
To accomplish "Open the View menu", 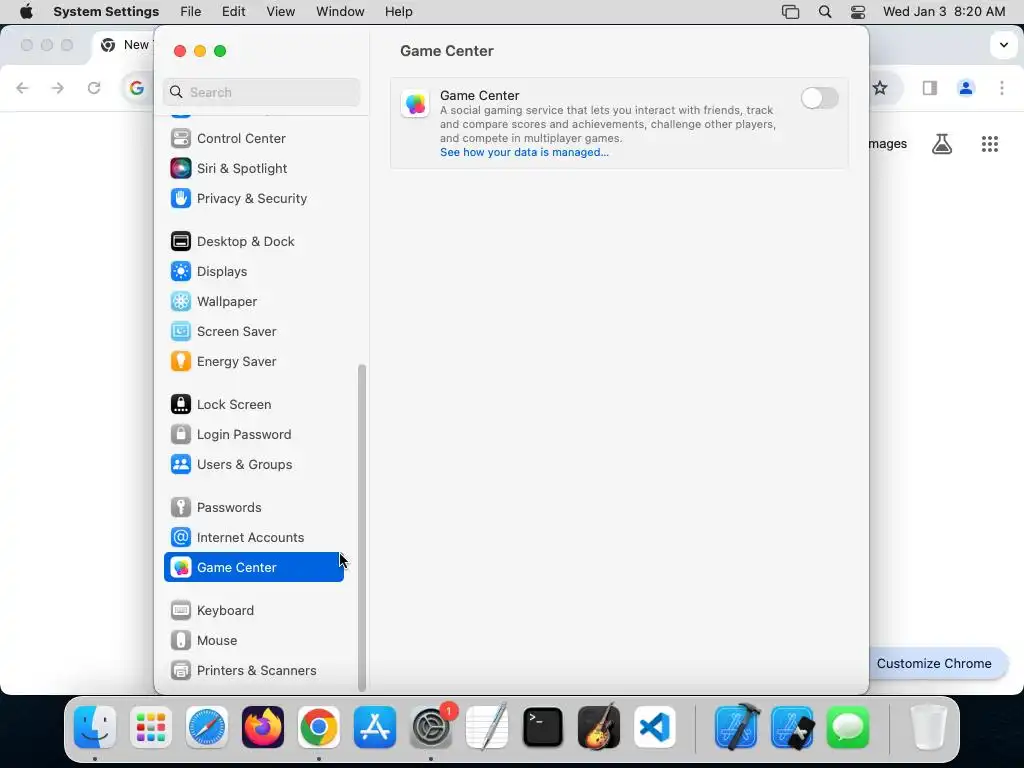I will tap(281, 12).
